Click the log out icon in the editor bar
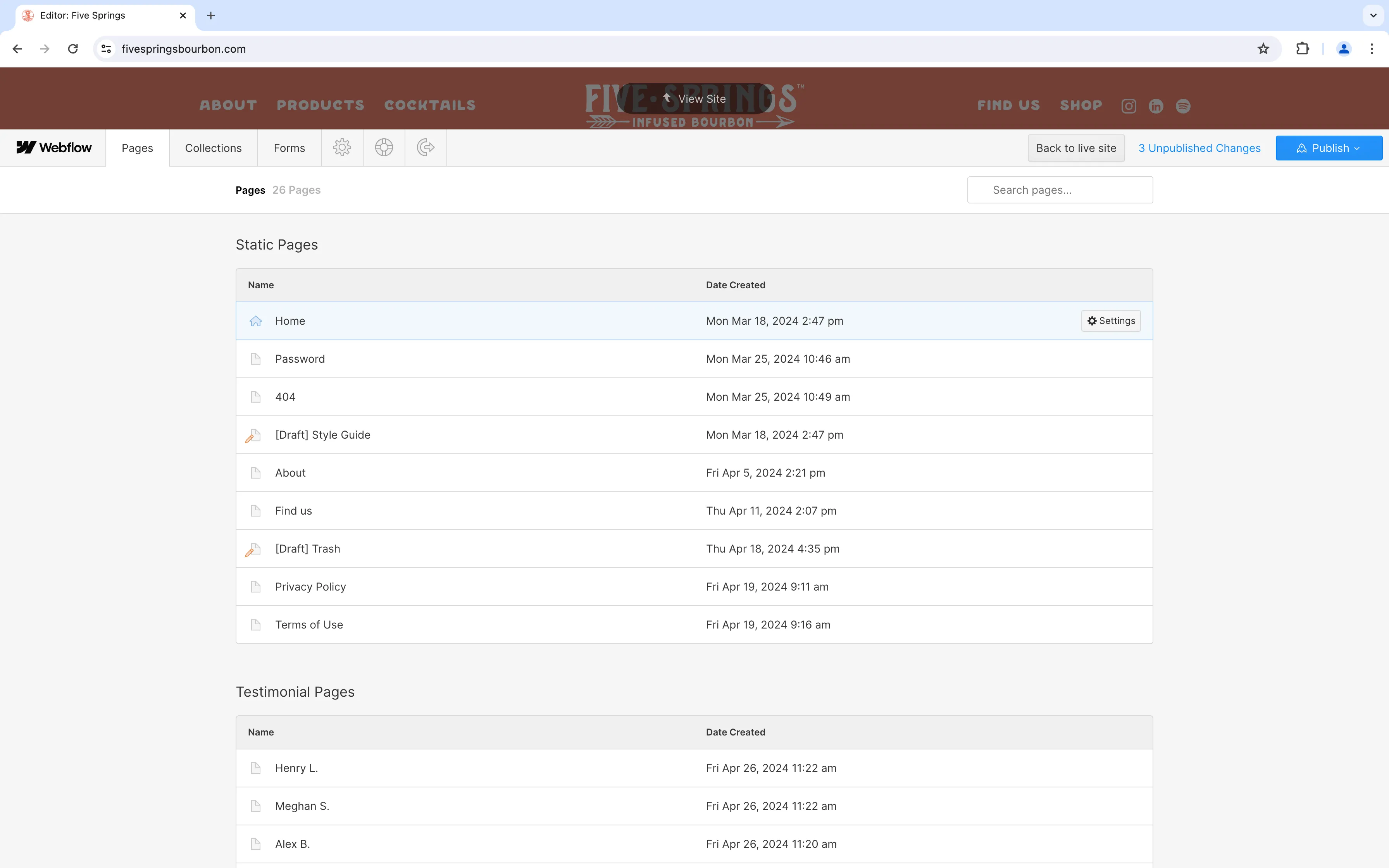Image resolution: width=1389 pixels, height=868 pixels. [x=425, y=148]
